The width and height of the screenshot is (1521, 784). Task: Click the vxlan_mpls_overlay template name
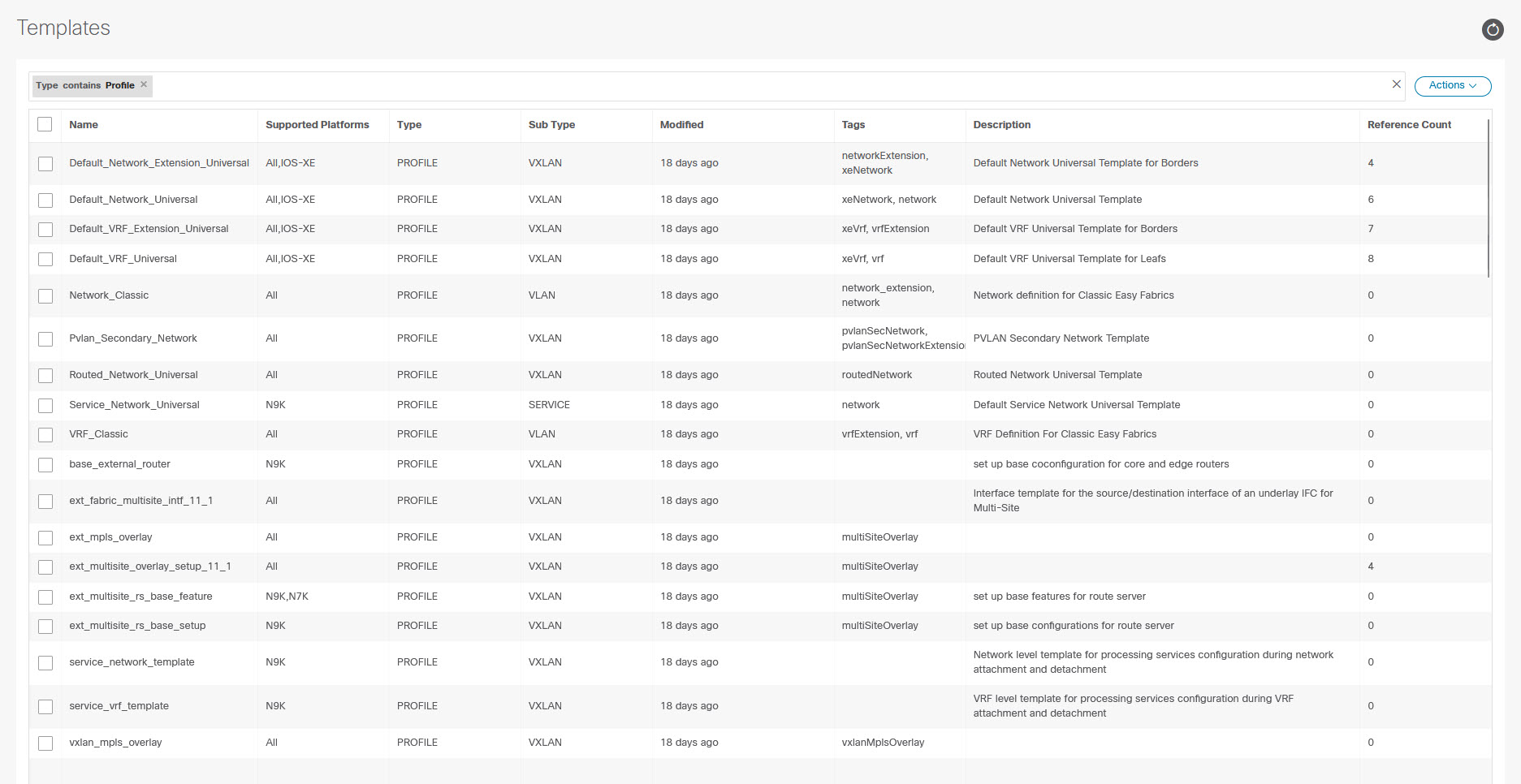115,743
